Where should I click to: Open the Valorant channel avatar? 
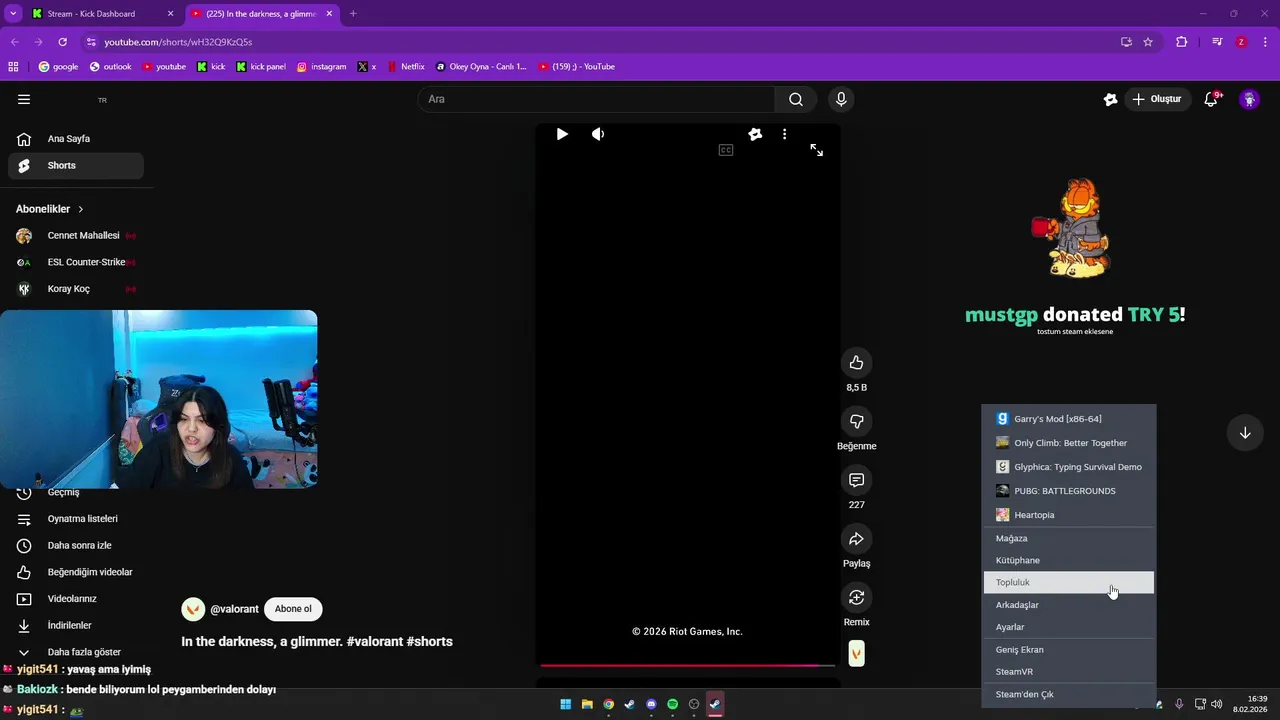coord(193,609)
